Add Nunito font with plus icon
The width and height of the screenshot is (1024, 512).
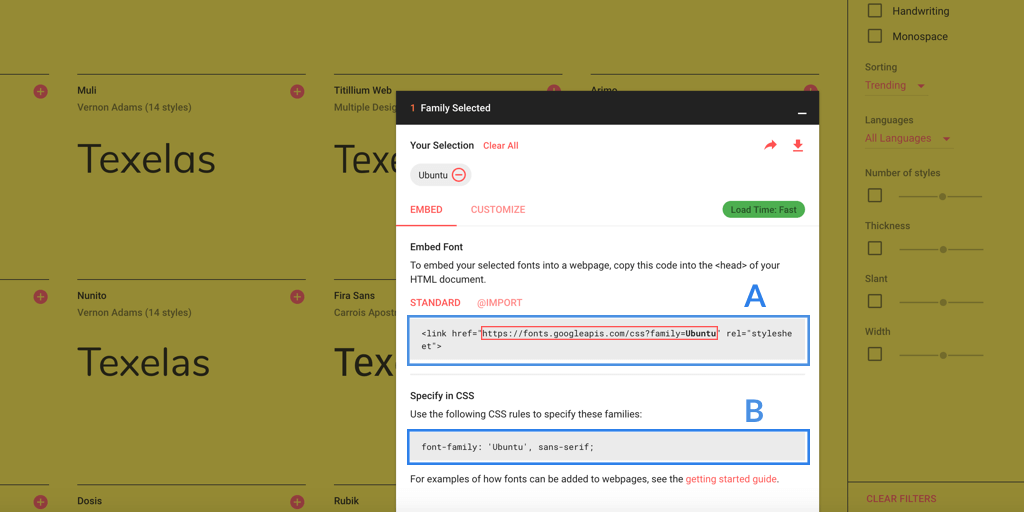coord(297,297)
